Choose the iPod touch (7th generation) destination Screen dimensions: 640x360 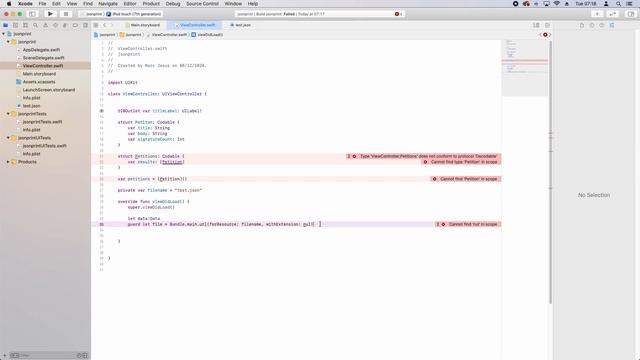click(134, 14)
